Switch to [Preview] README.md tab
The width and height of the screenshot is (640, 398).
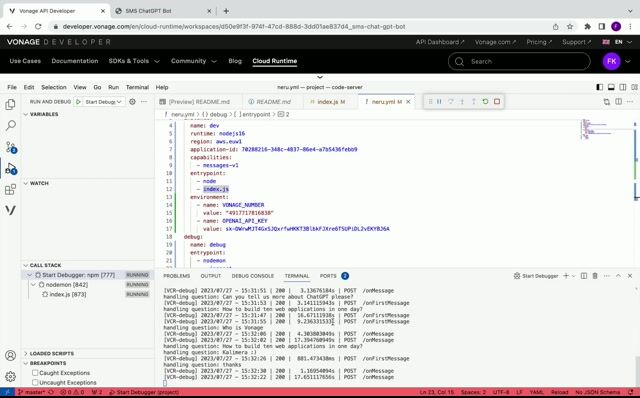point(198,102)
